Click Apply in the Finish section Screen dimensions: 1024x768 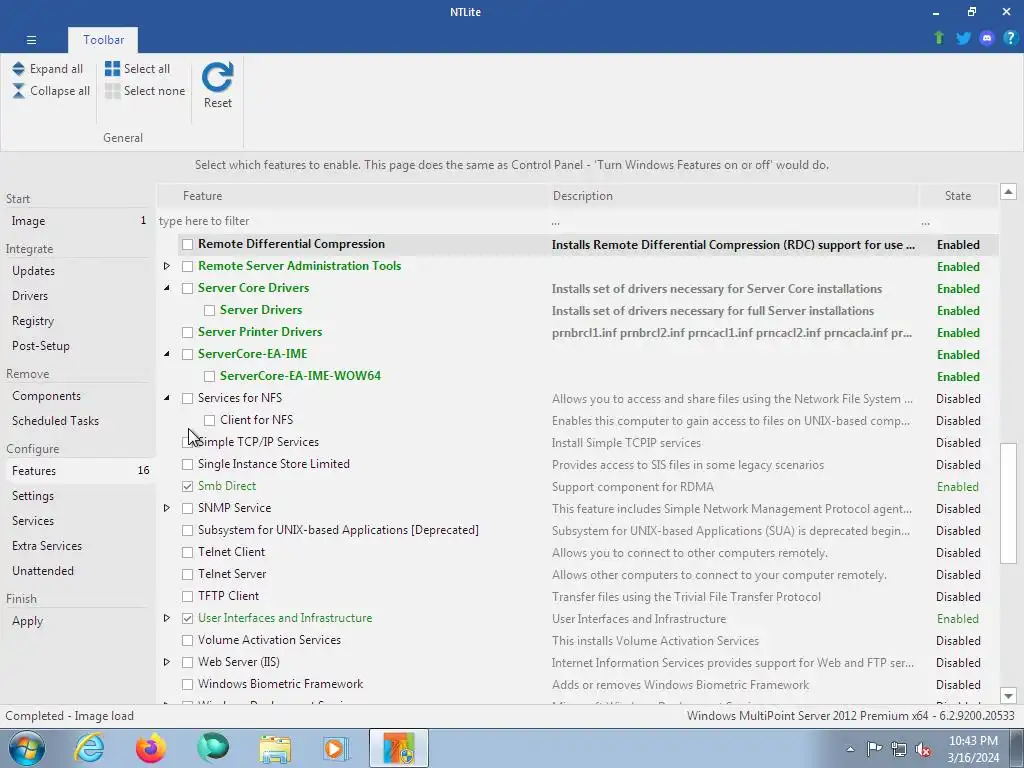78,621
